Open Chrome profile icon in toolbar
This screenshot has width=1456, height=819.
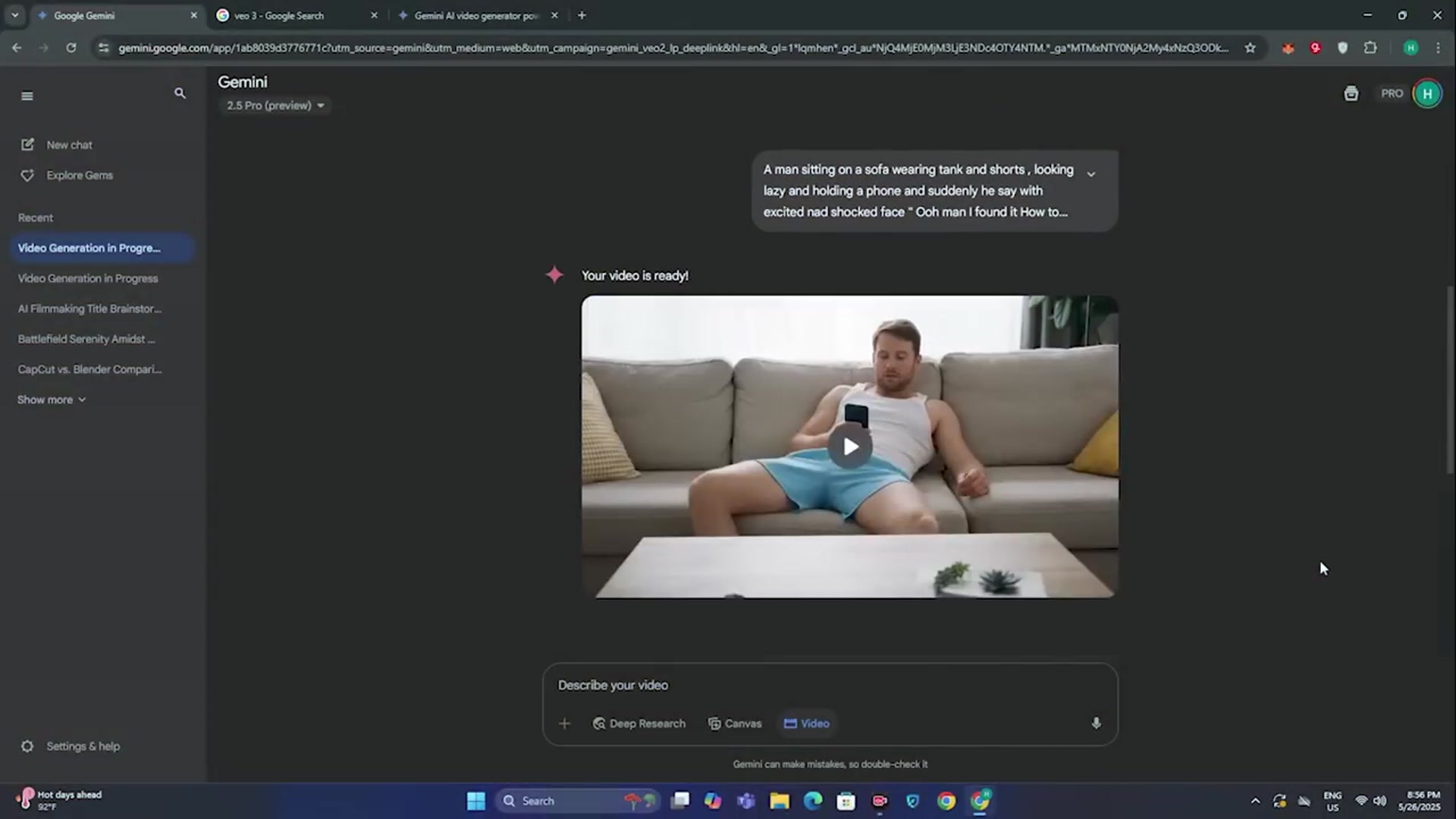point(1410,48)
